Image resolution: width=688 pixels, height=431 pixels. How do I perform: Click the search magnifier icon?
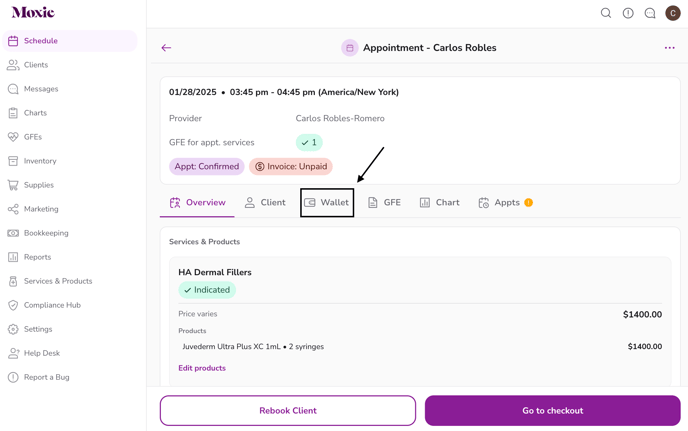coord(606,13)
